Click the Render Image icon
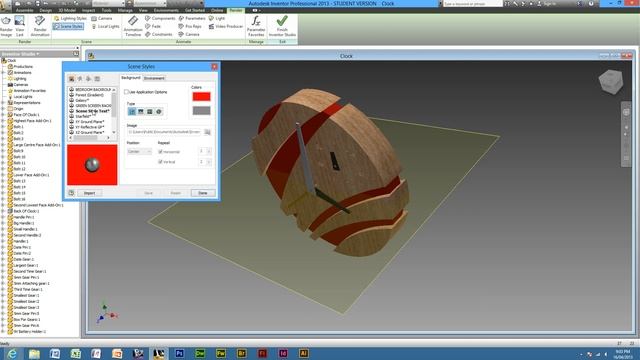 [6, 26]
